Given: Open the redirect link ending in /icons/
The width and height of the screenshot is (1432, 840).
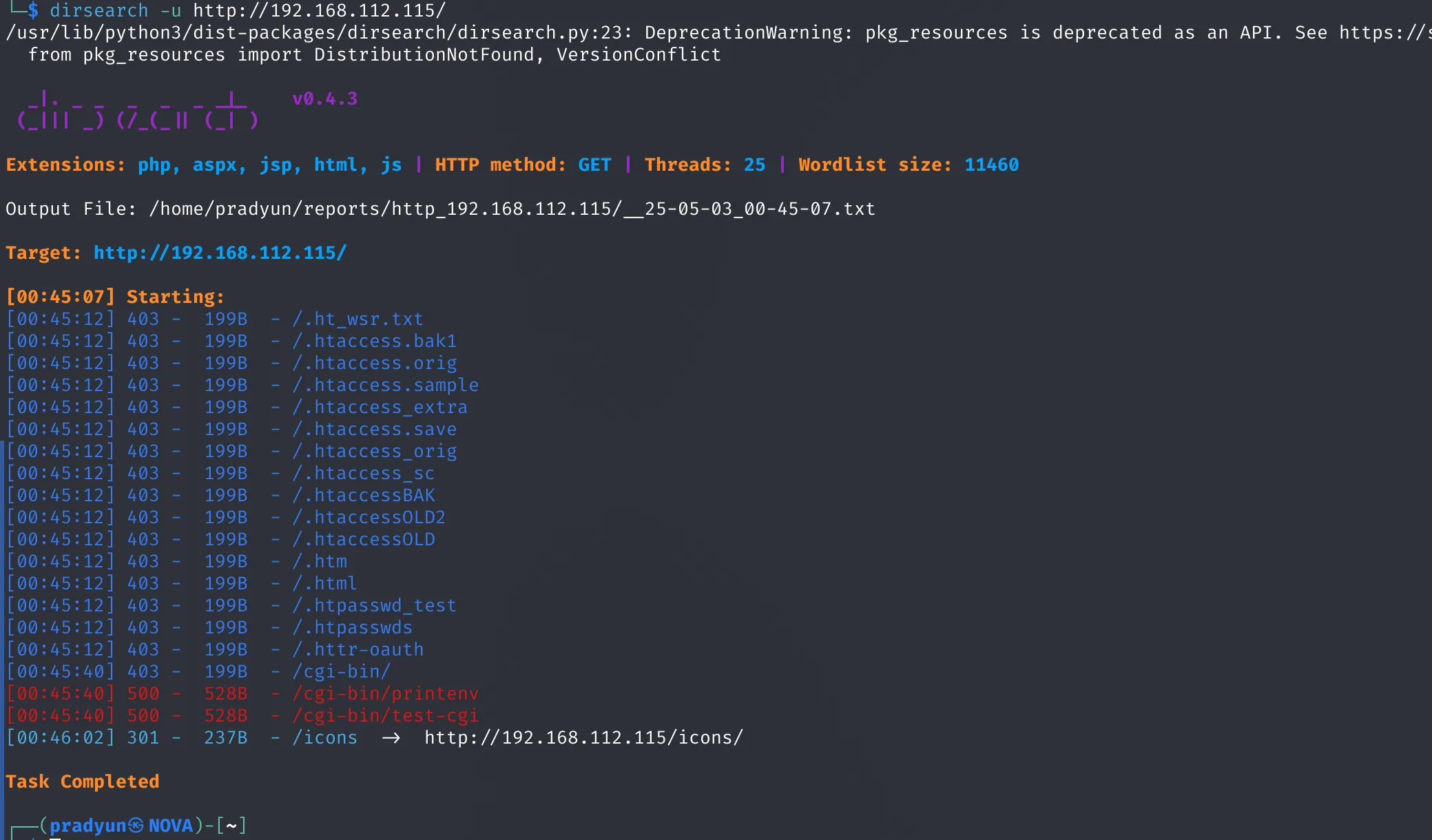Looking at the screenshot, I should coord(583,737).
